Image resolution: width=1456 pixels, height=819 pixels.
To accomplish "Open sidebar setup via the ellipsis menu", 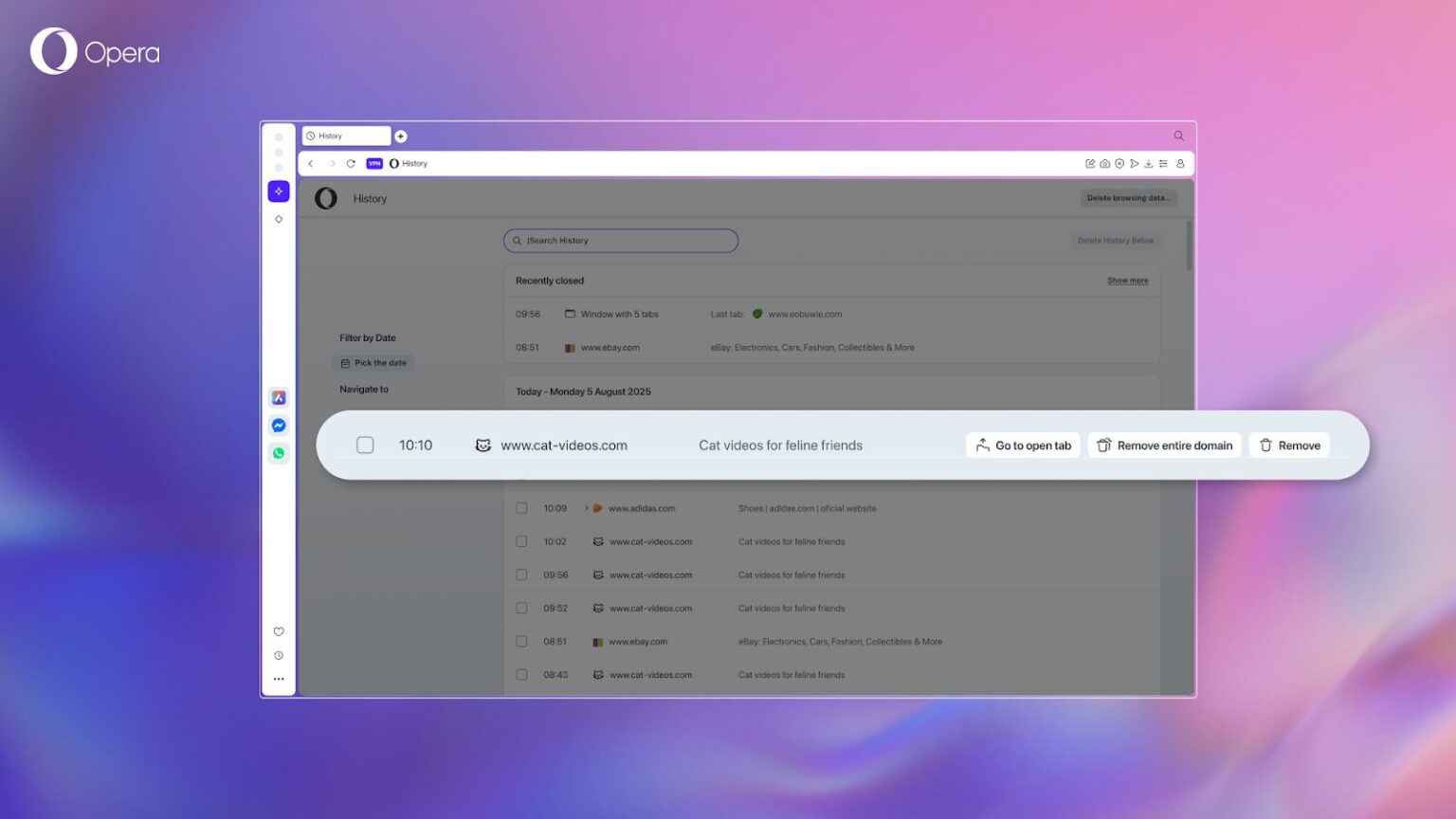I will (x=278, y=679).
